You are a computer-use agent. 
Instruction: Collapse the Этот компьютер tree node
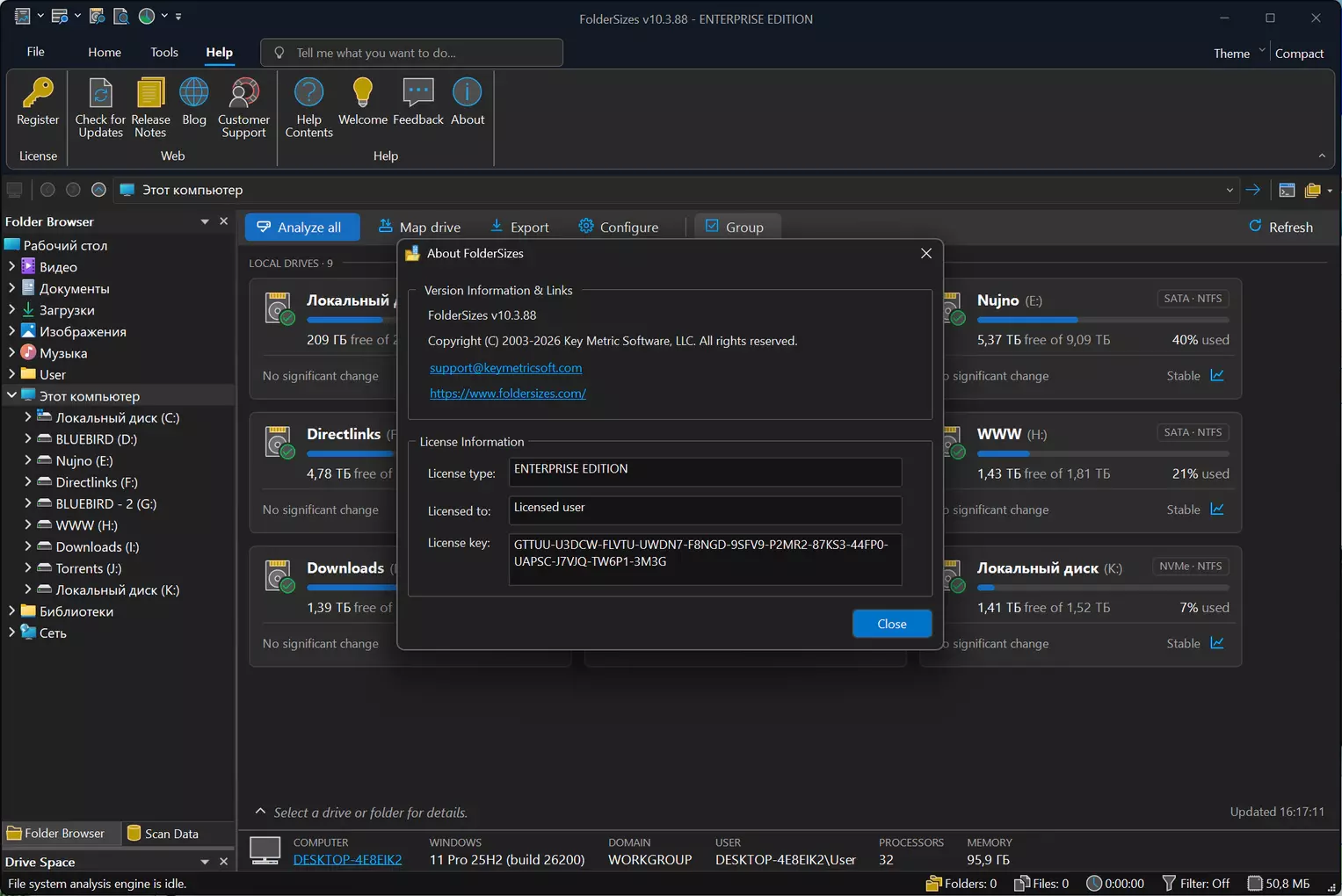11,395
